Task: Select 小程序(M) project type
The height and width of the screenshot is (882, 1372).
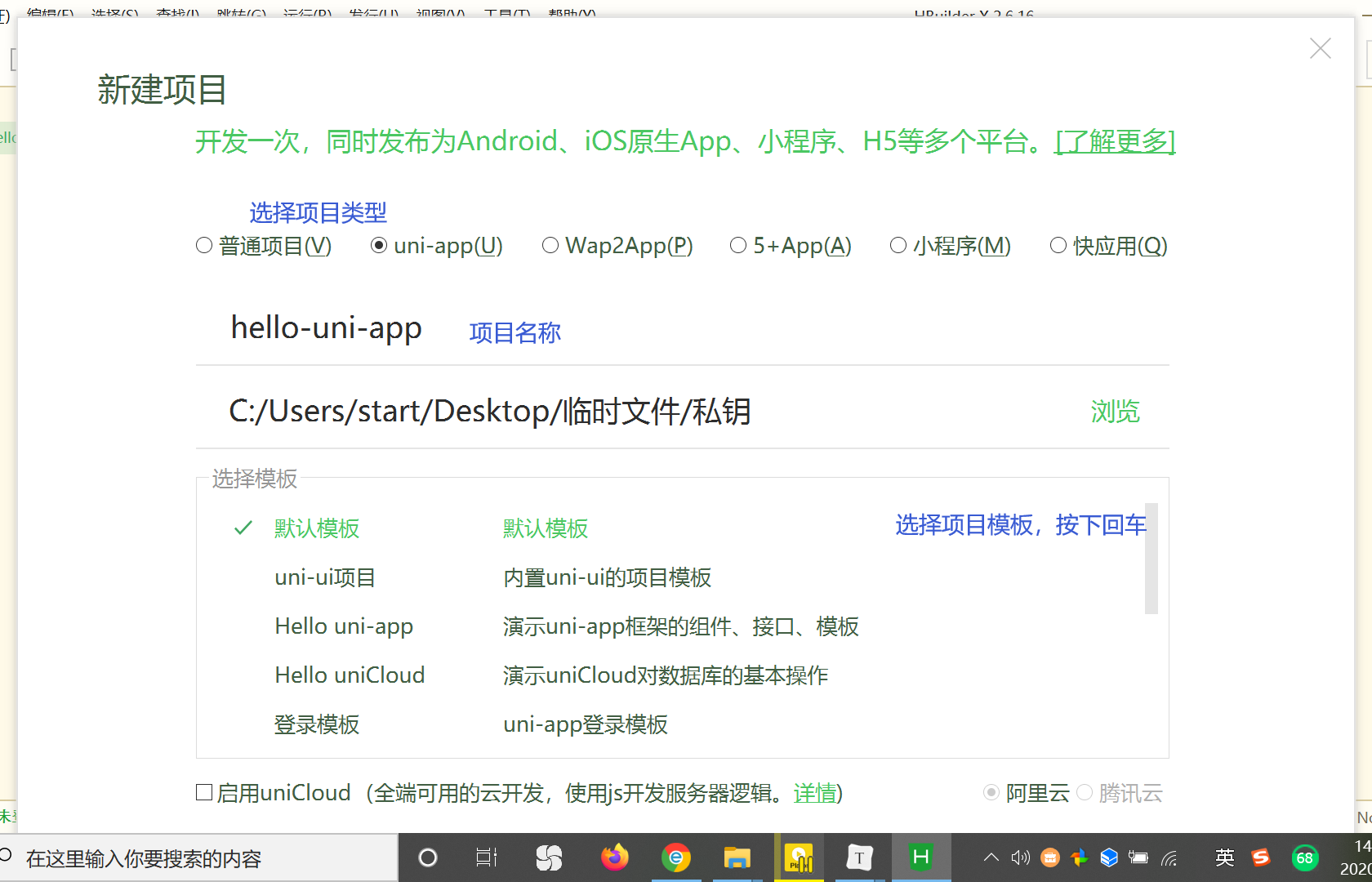Action: tap(951, 245)
